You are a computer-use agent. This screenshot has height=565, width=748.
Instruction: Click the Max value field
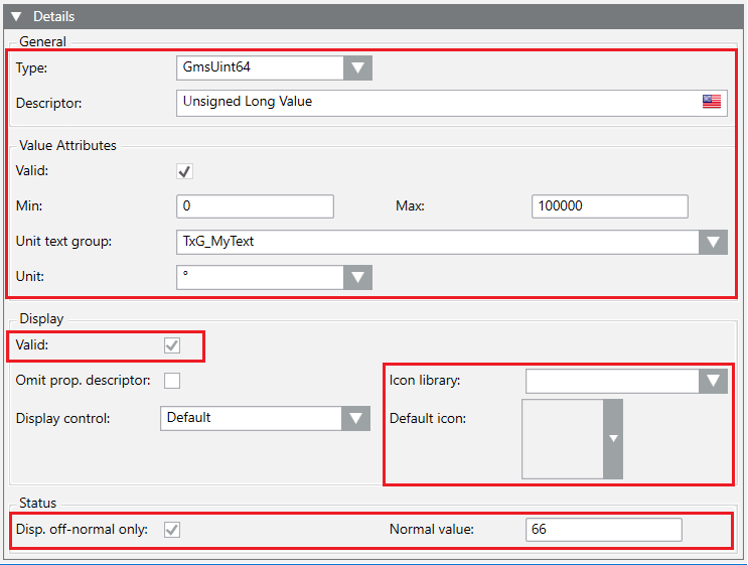[609, 206]
